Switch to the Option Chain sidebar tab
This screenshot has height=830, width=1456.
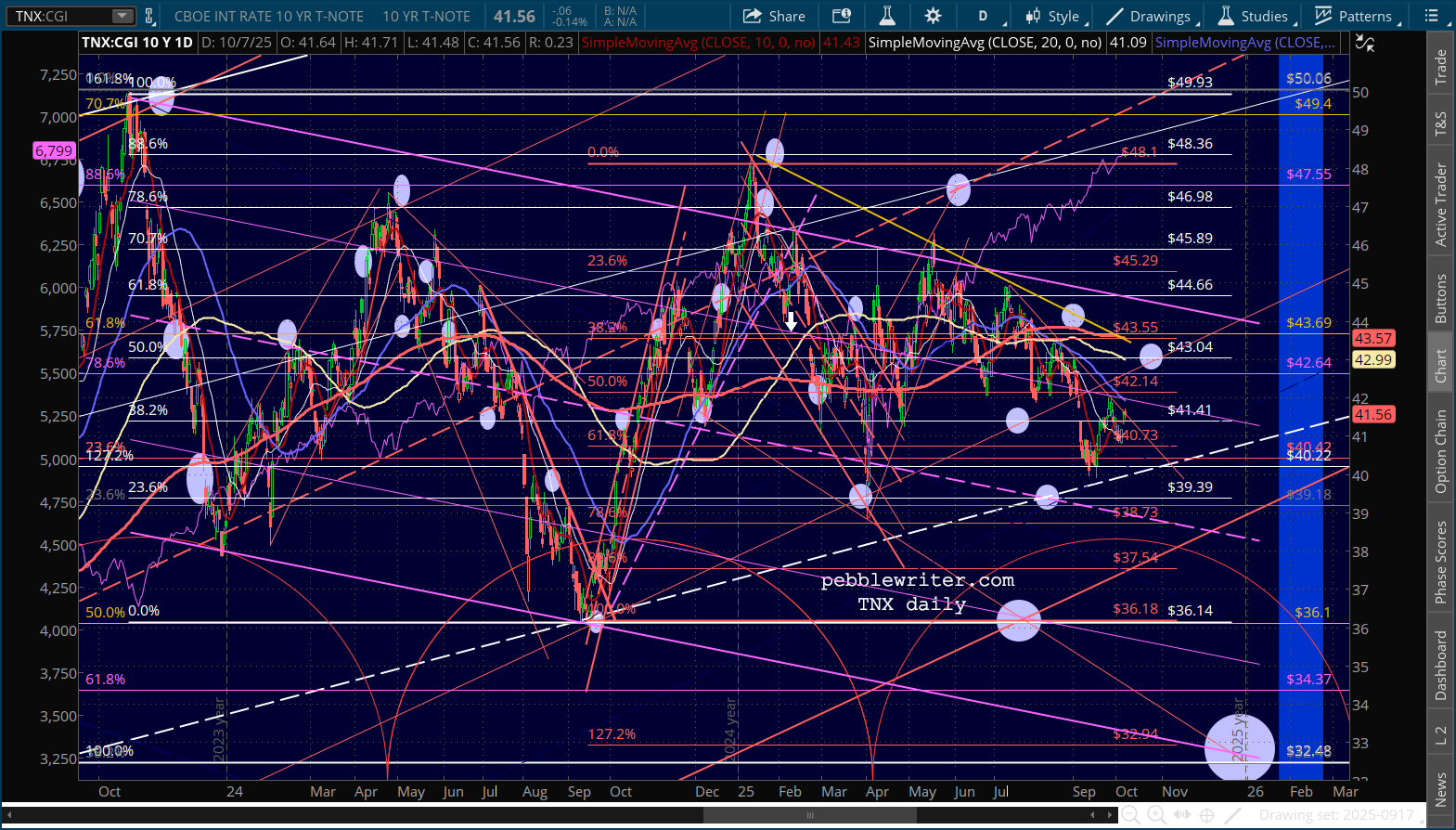click(x=1441, y=451)
